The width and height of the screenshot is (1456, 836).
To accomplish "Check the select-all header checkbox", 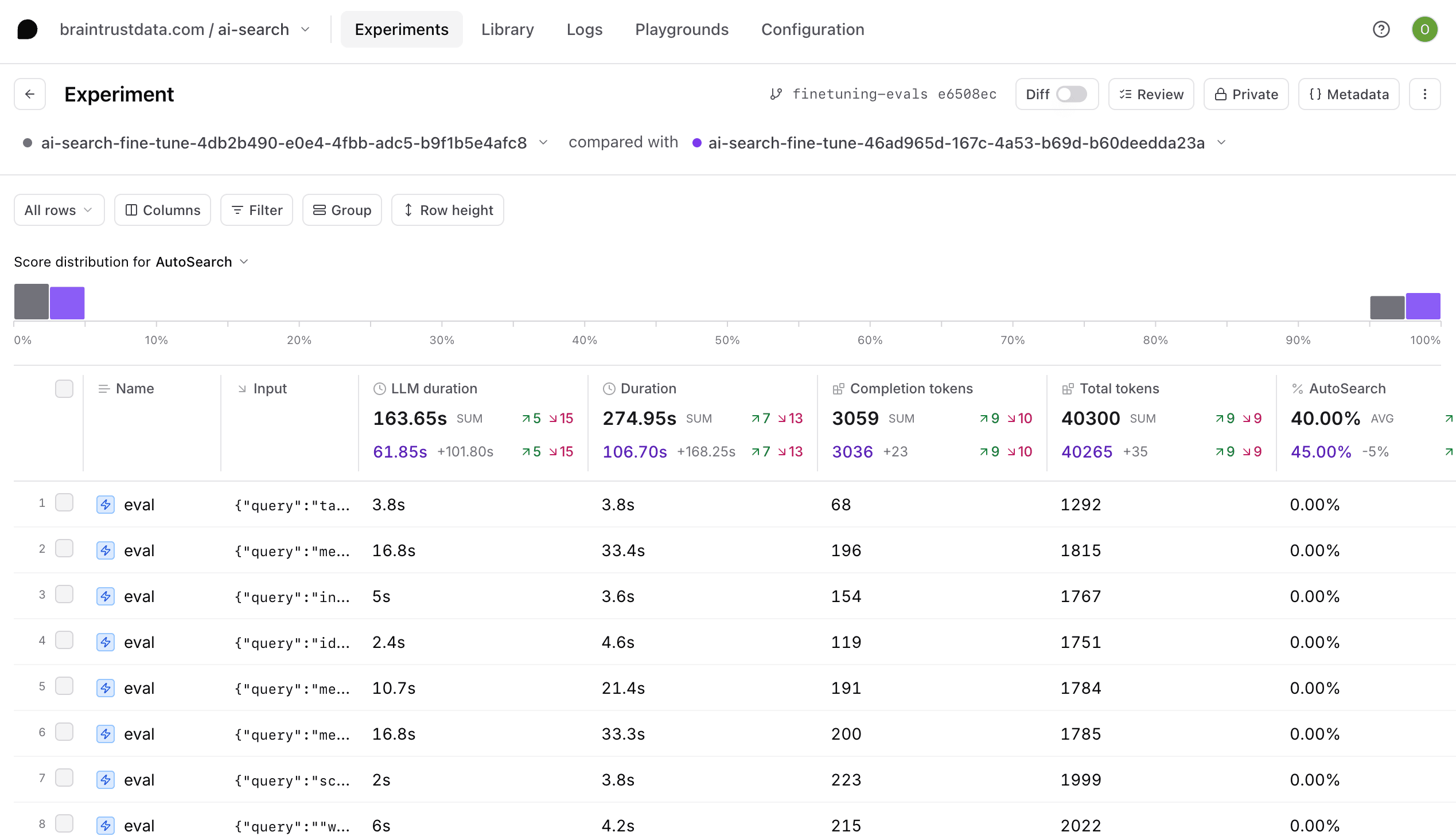I will [64, 389].
